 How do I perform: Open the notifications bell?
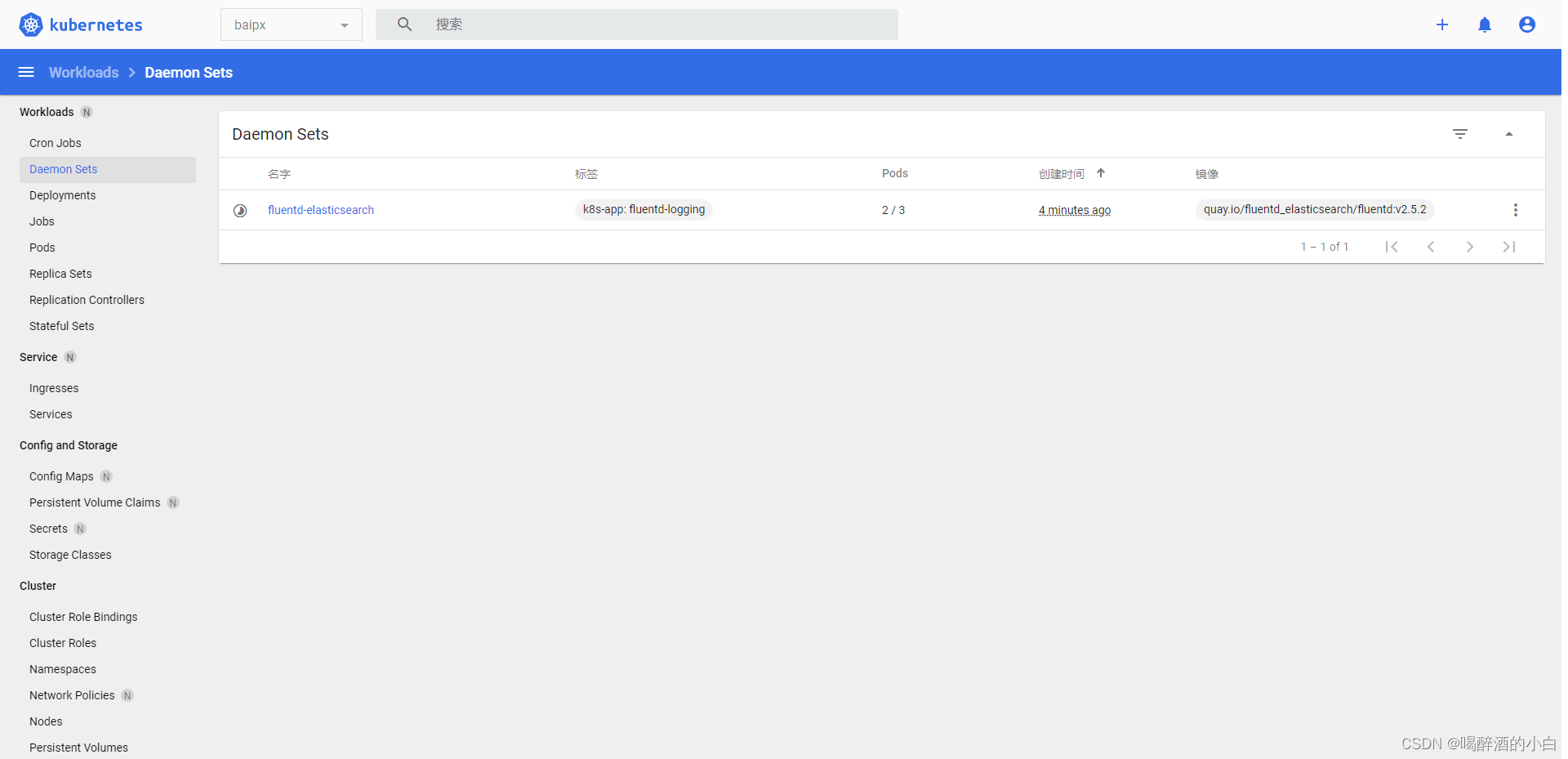tap(1485, 25)
